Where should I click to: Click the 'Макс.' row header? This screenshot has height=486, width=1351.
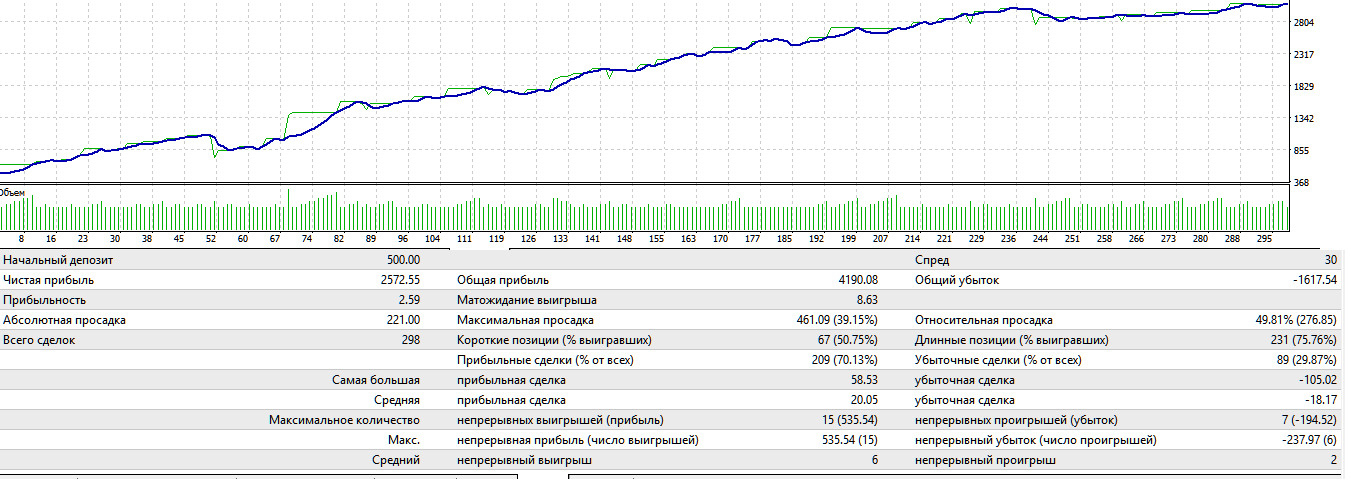pos(403,440)
